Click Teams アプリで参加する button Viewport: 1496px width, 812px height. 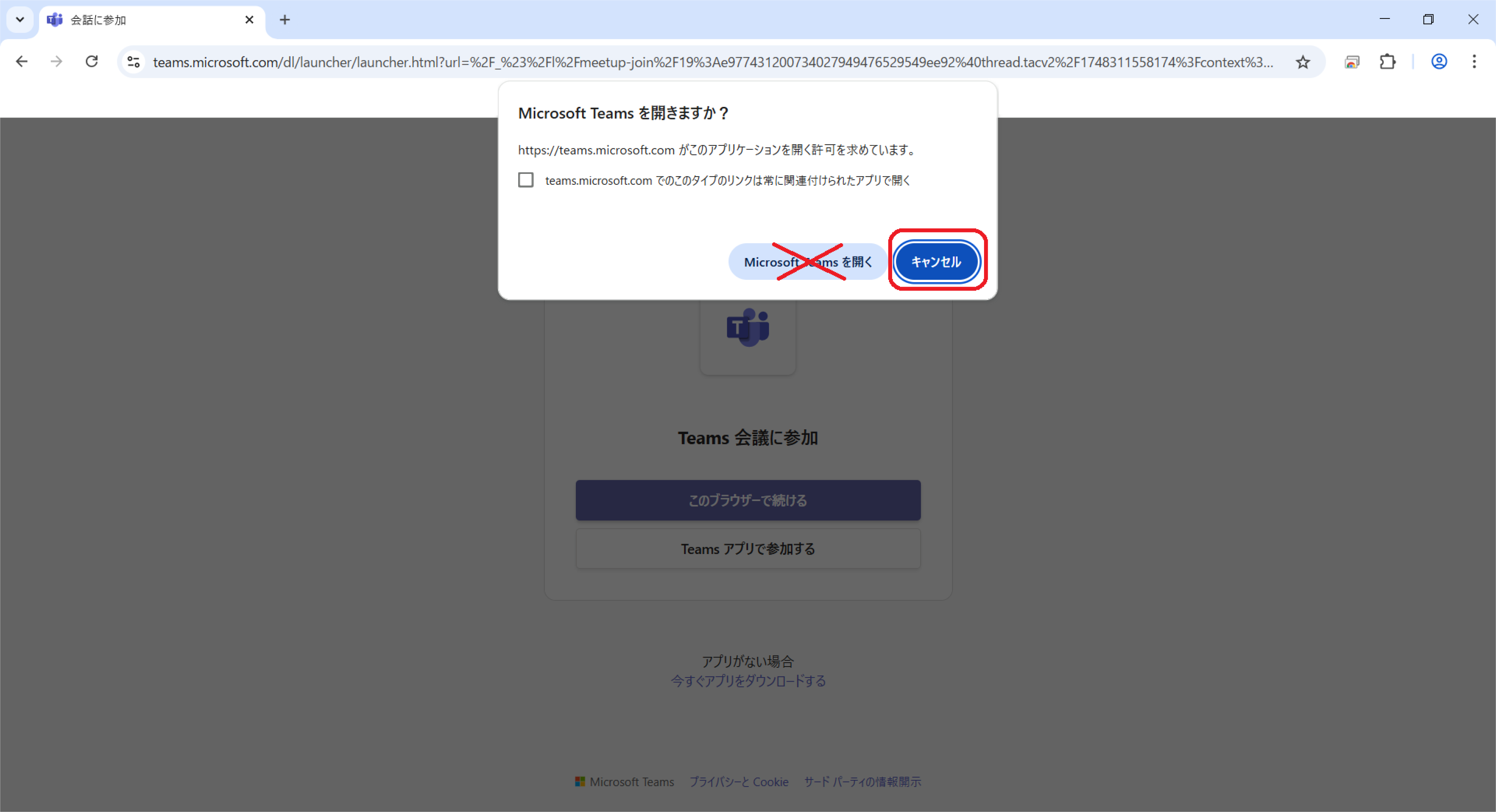[x=748, y=549]
